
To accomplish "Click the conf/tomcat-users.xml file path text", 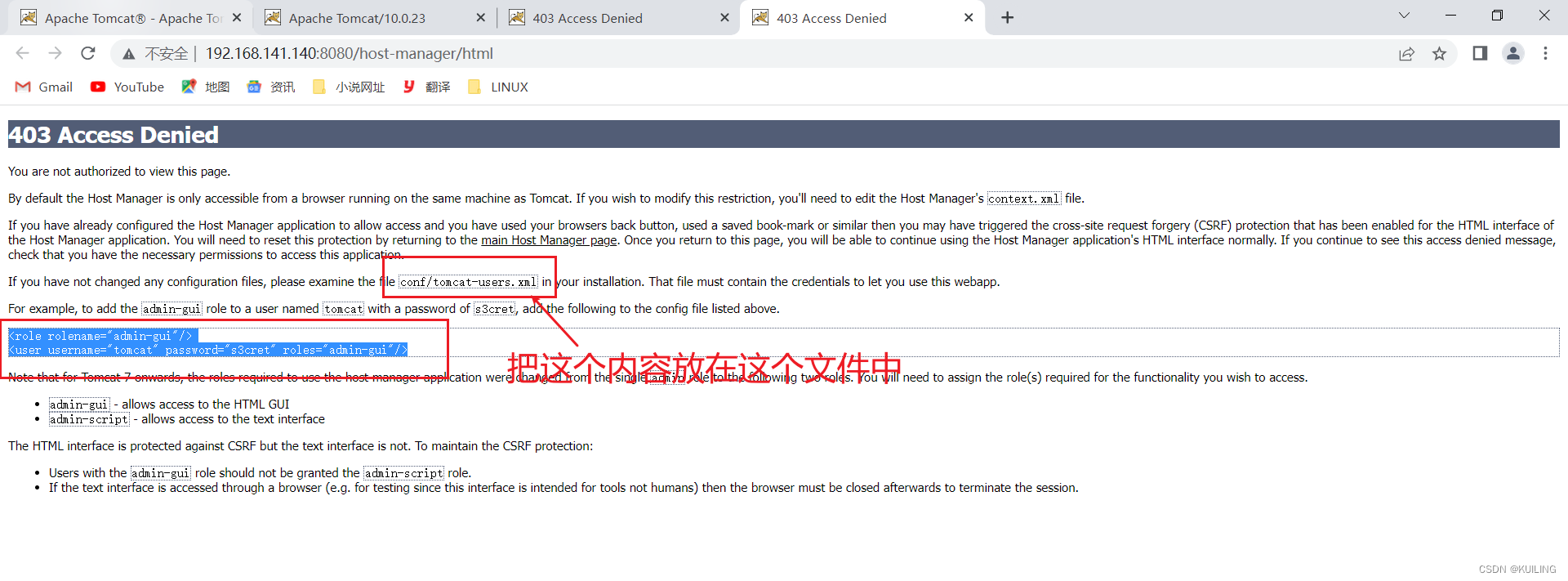I will point(468,282).
